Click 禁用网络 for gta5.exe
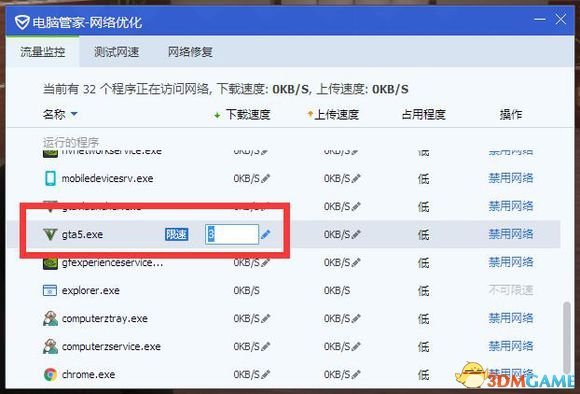580x394 pixels. tap(510, 234)
